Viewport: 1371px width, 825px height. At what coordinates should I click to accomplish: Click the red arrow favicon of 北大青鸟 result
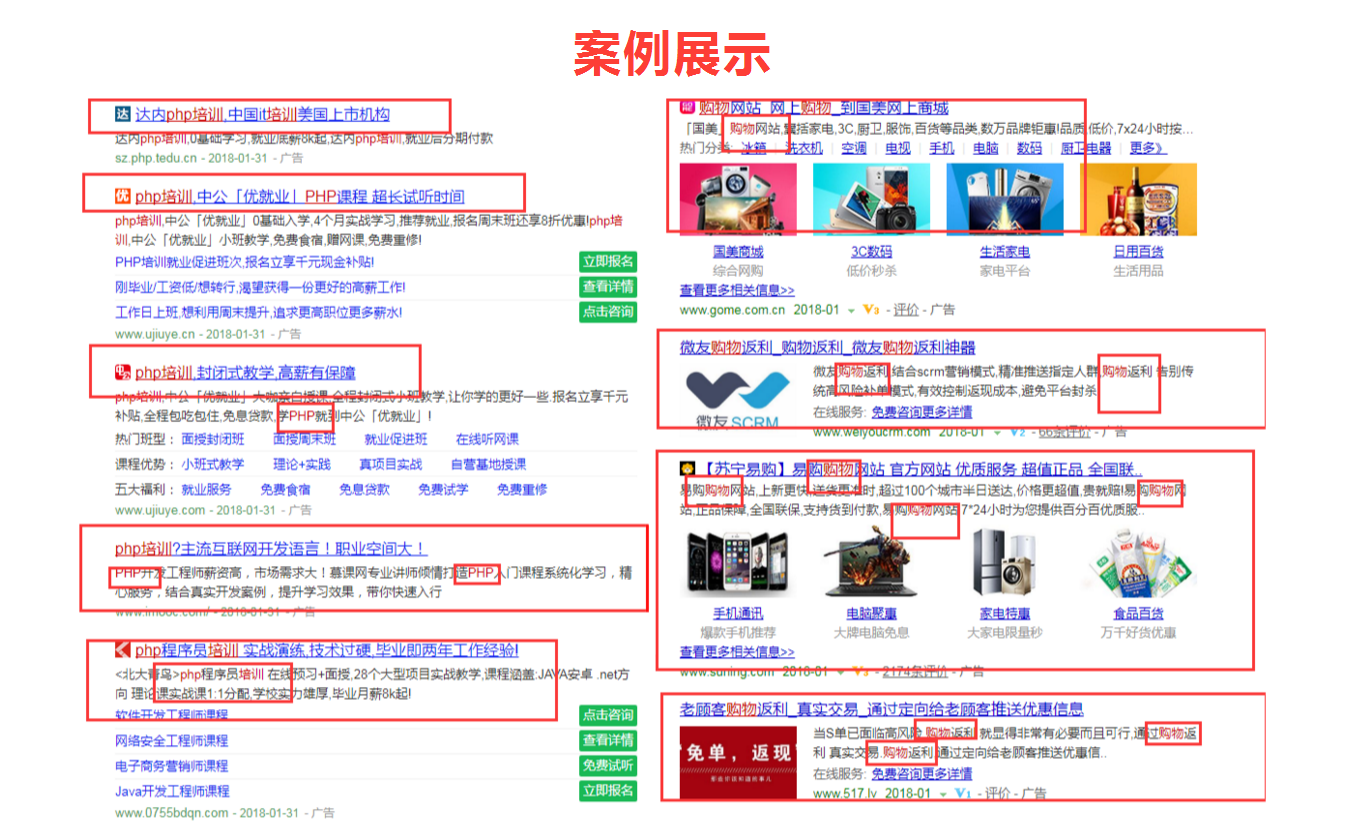click(123, 651)
